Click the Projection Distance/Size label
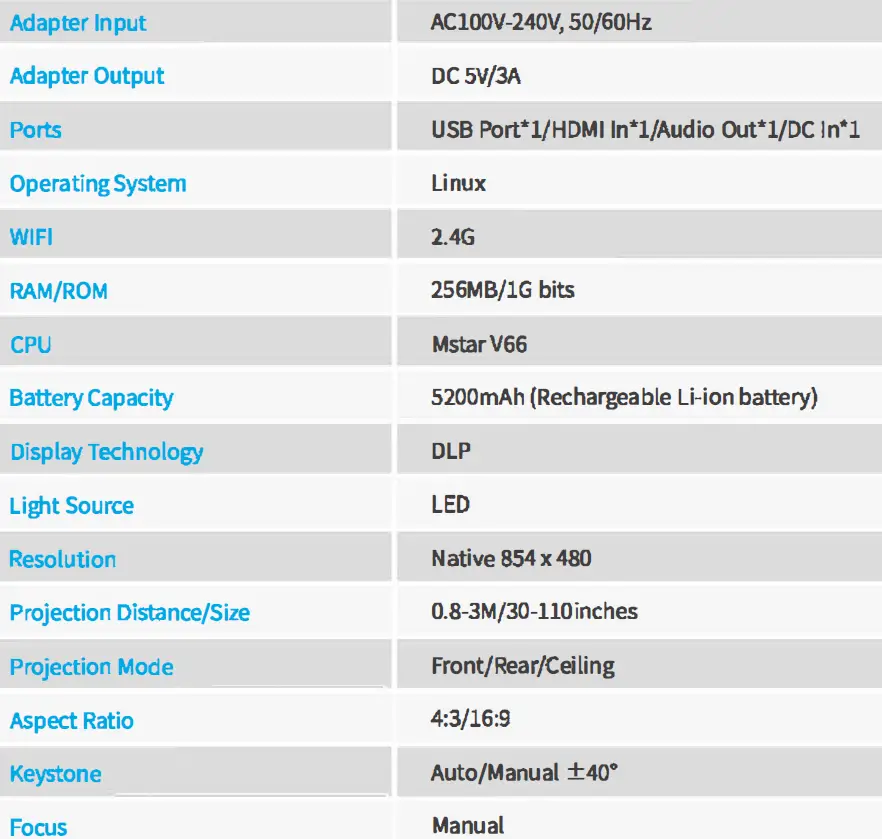Image resolution: width=882 pixels, height=839 pixels. [129, 613]
